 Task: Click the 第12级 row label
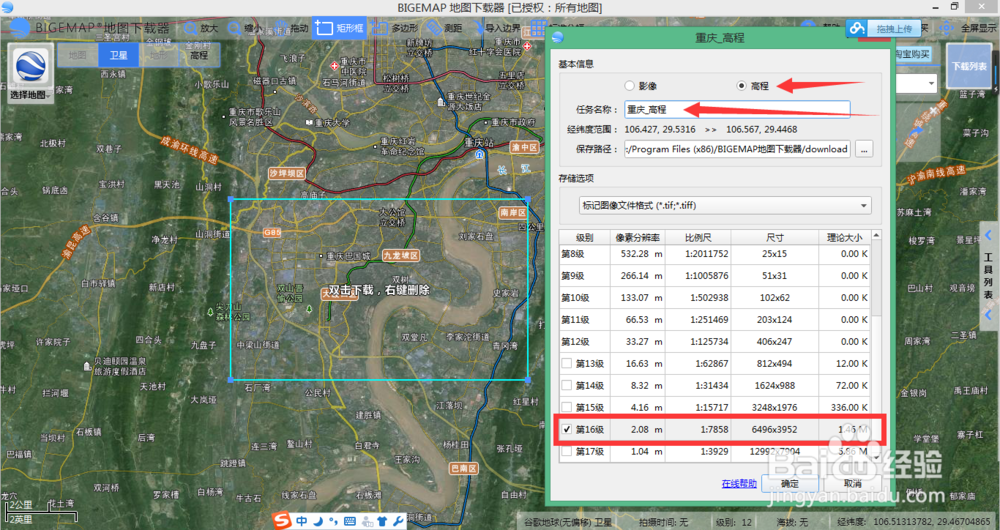coord(575,341)
